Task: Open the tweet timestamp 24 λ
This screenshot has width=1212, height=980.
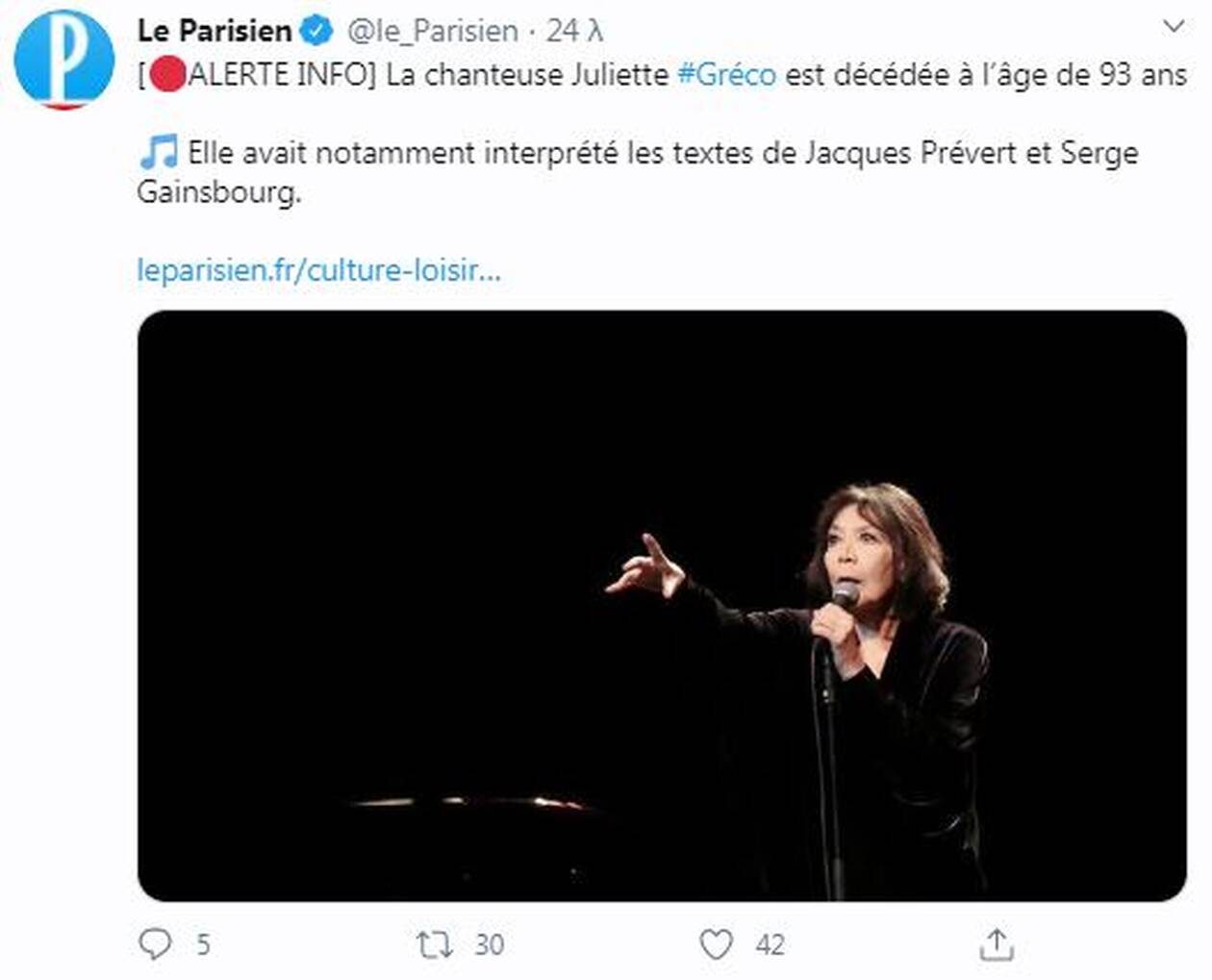Action: 574,31
